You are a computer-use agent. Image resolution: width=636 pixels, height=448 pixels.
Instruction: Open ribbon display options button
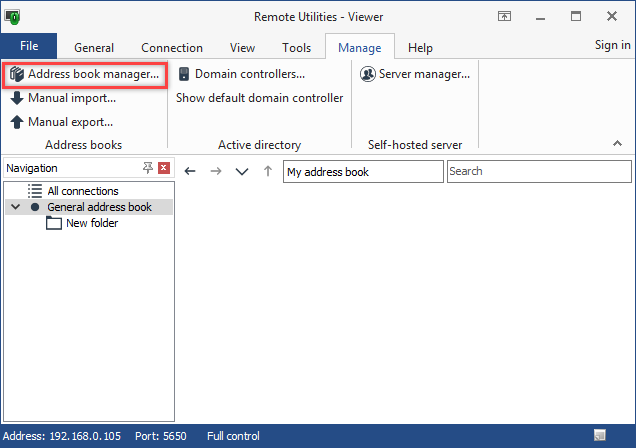505,16
